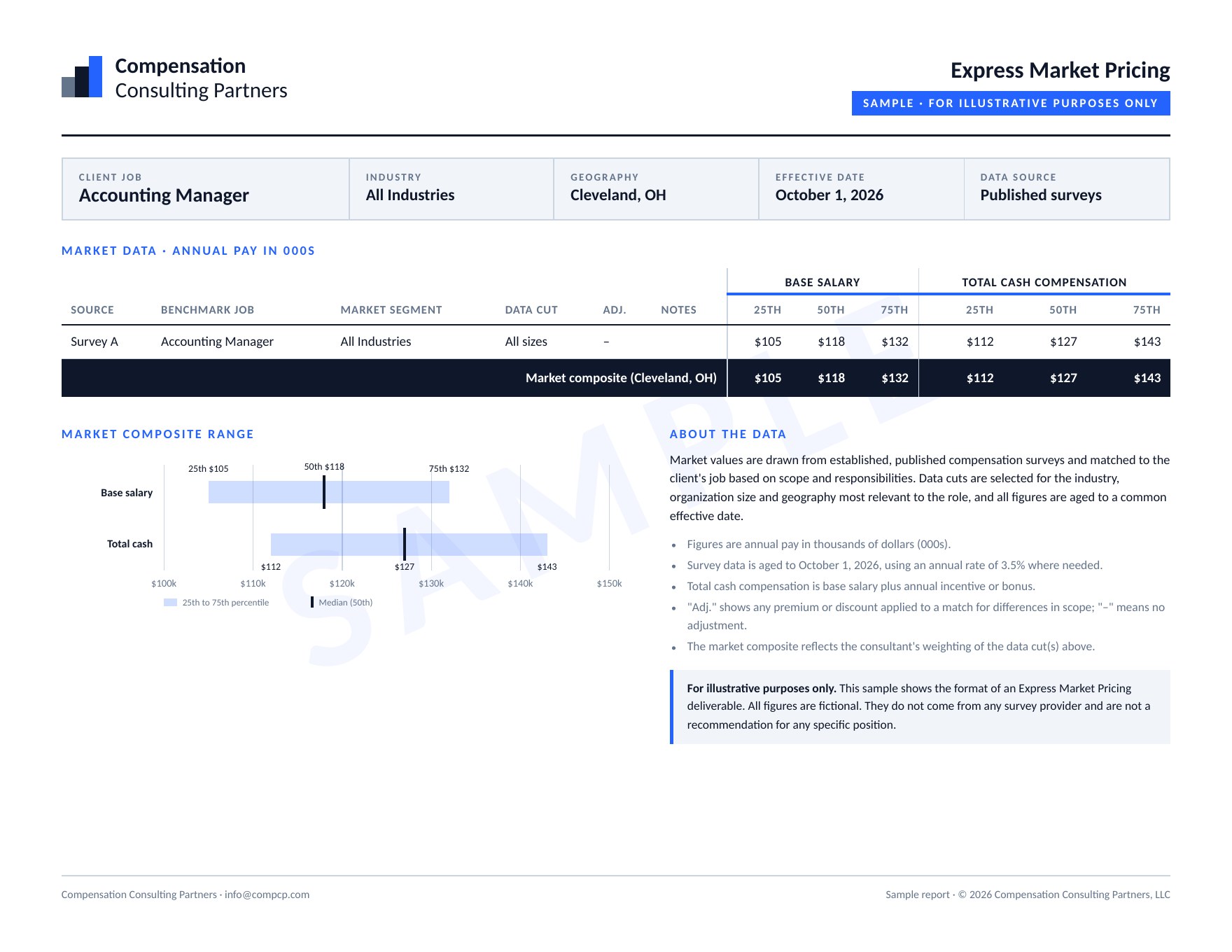
Task: Click market composite base salary 25th '$105'
Action: (768, 378)
